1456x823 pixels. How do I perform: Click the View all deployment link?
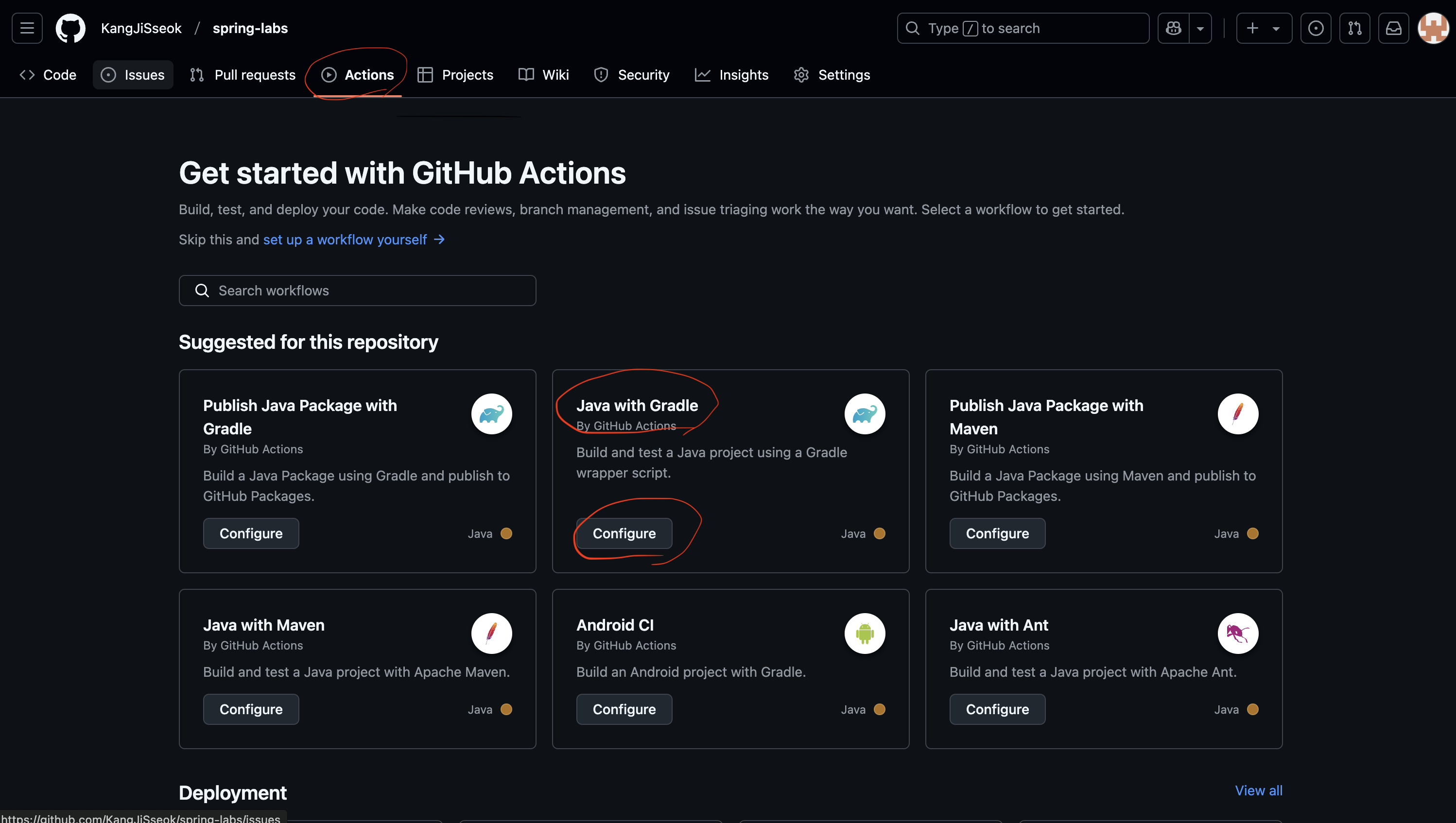click(x=1258, y=790)
